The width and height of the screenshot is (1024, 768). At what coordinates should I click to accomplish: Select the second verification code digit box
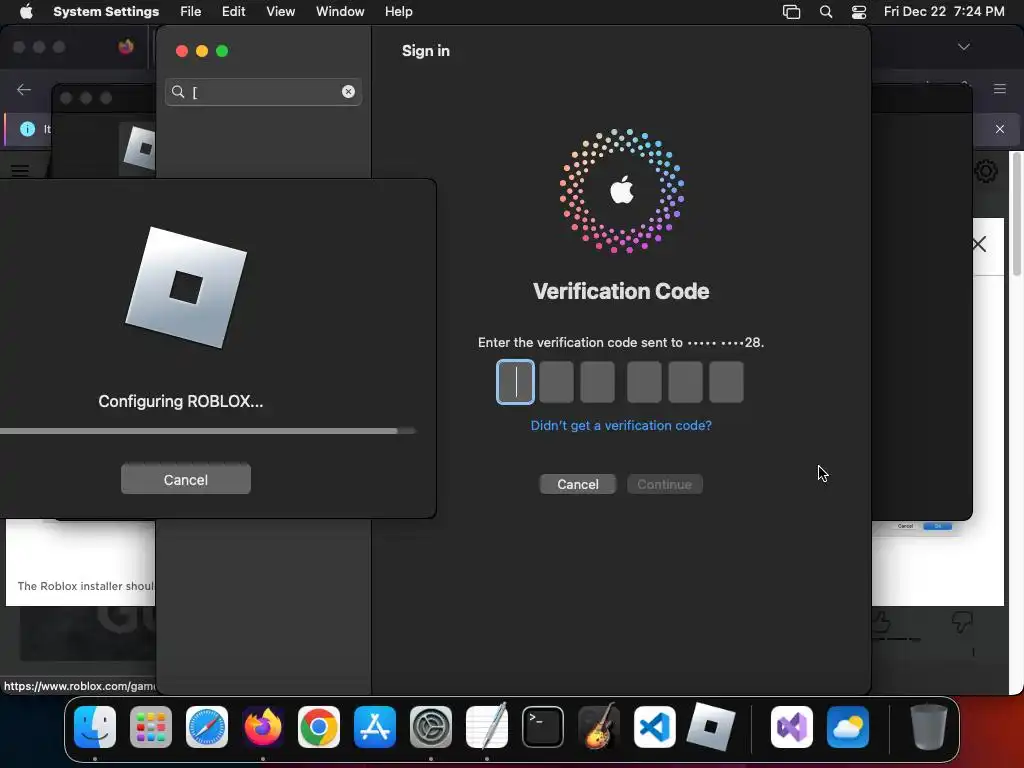coord(556,382)
